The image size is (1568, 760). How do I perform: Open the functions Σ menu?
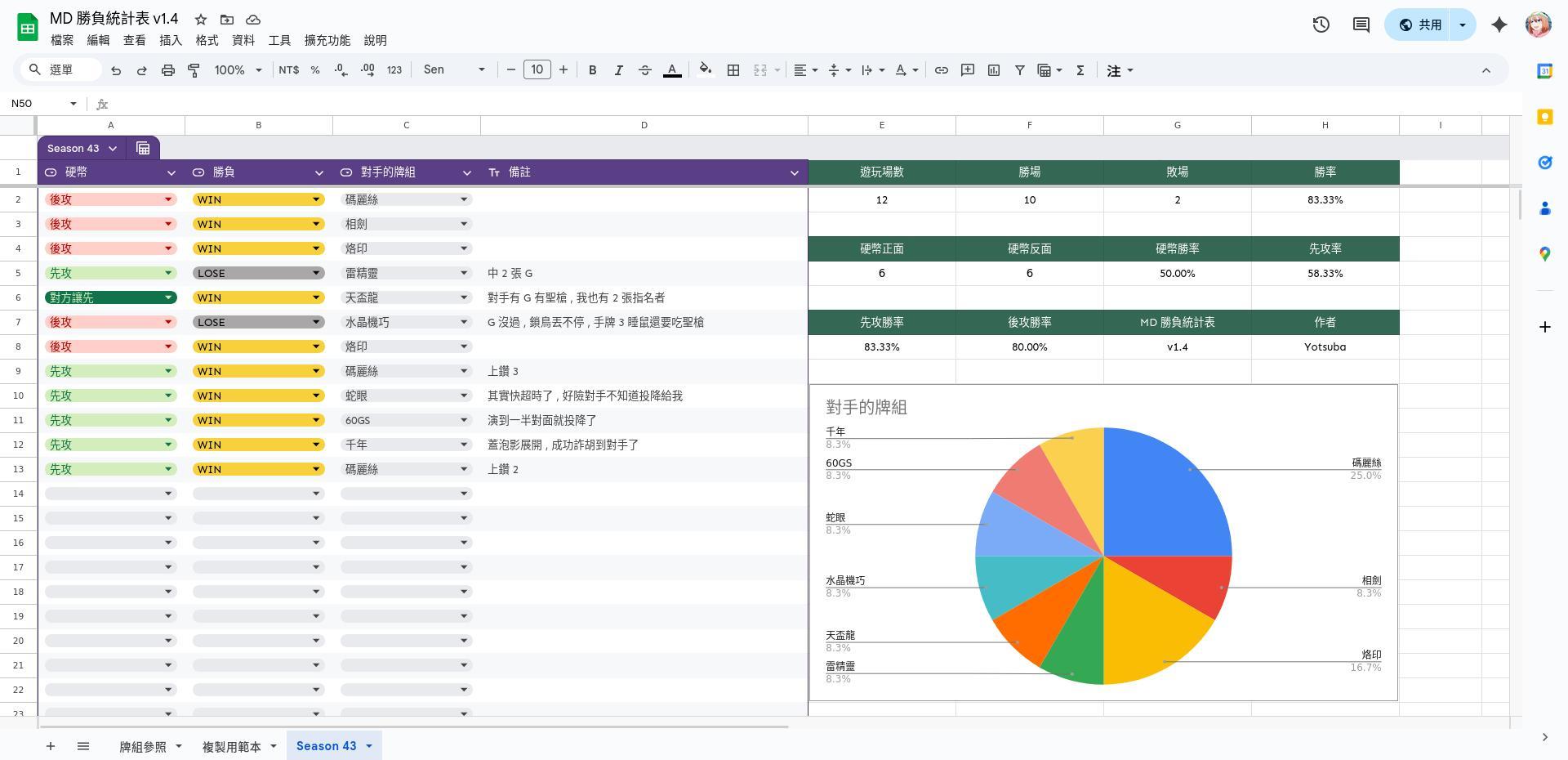click(x=1080, y=70)
